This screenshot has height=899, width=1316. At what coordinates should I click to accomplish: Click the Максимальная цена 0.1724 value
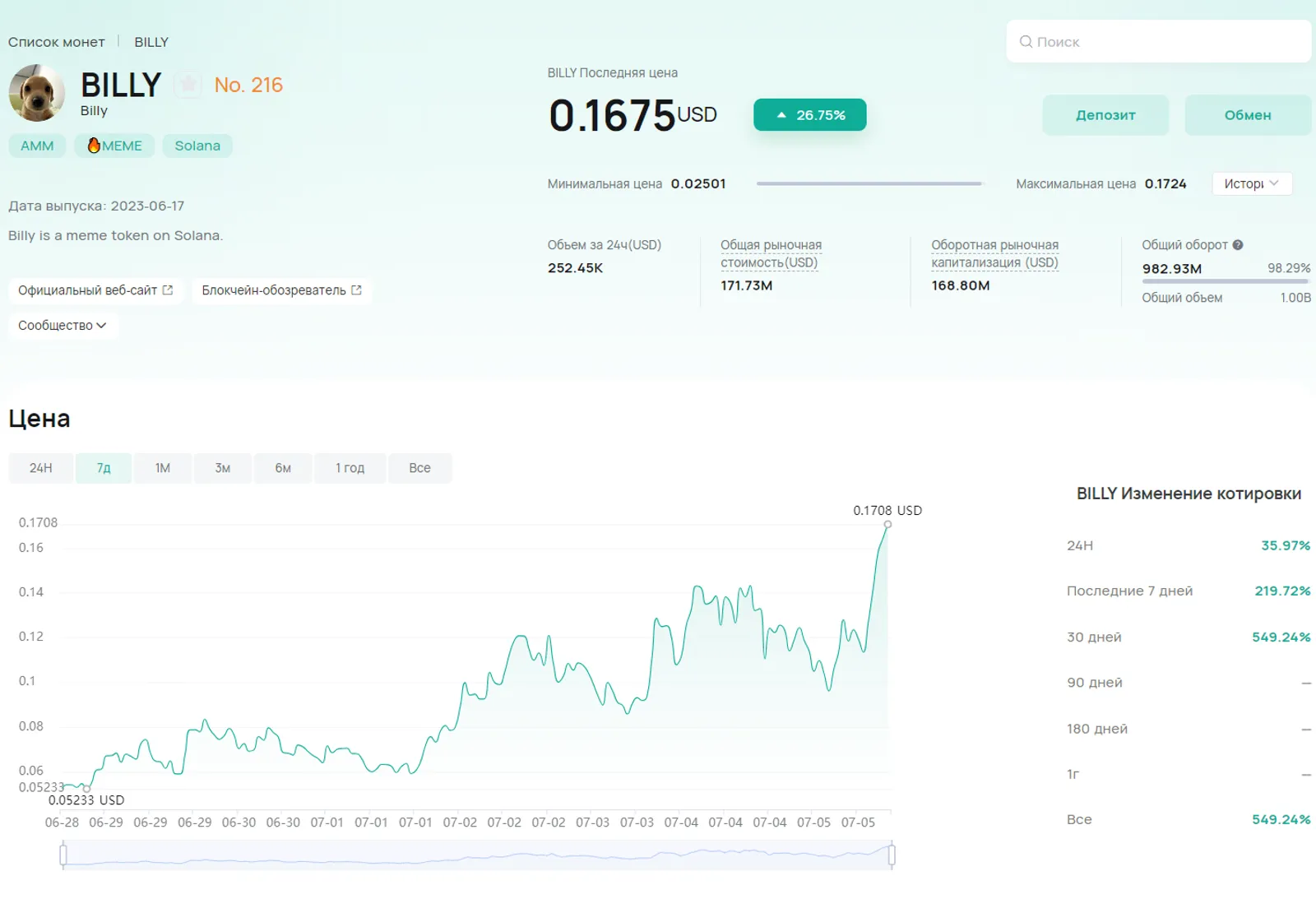pos(1165,183)
